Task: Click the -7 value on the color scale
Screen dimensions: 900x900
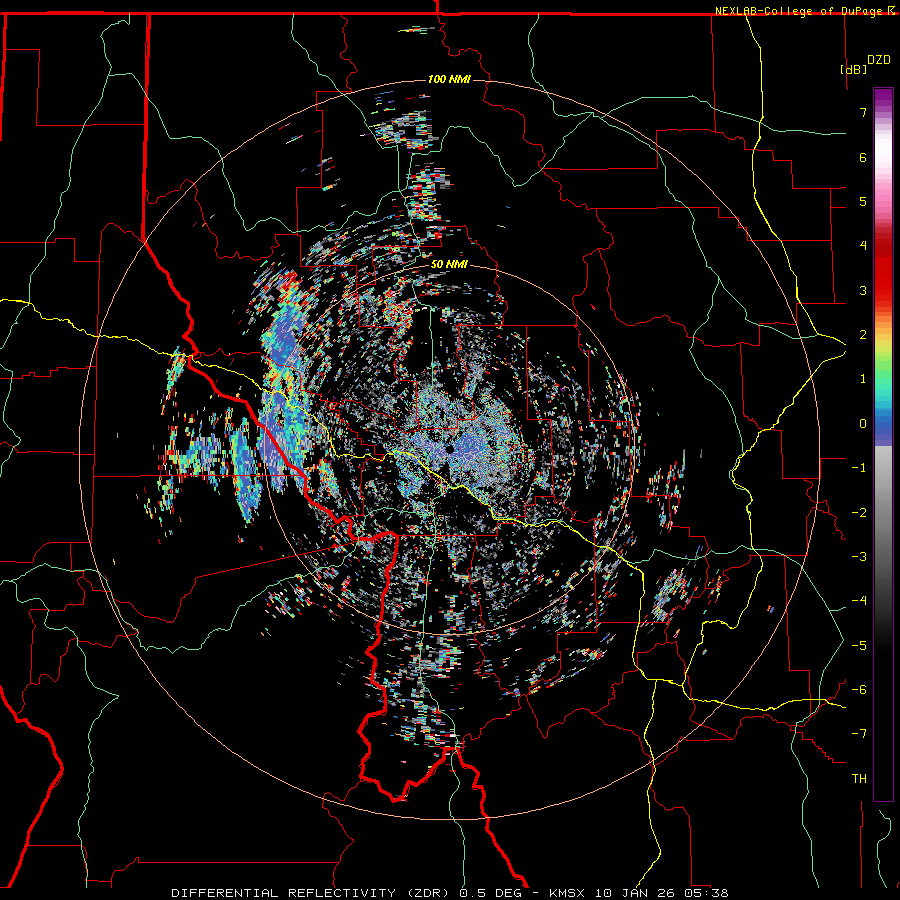Action: coord(859,734)
